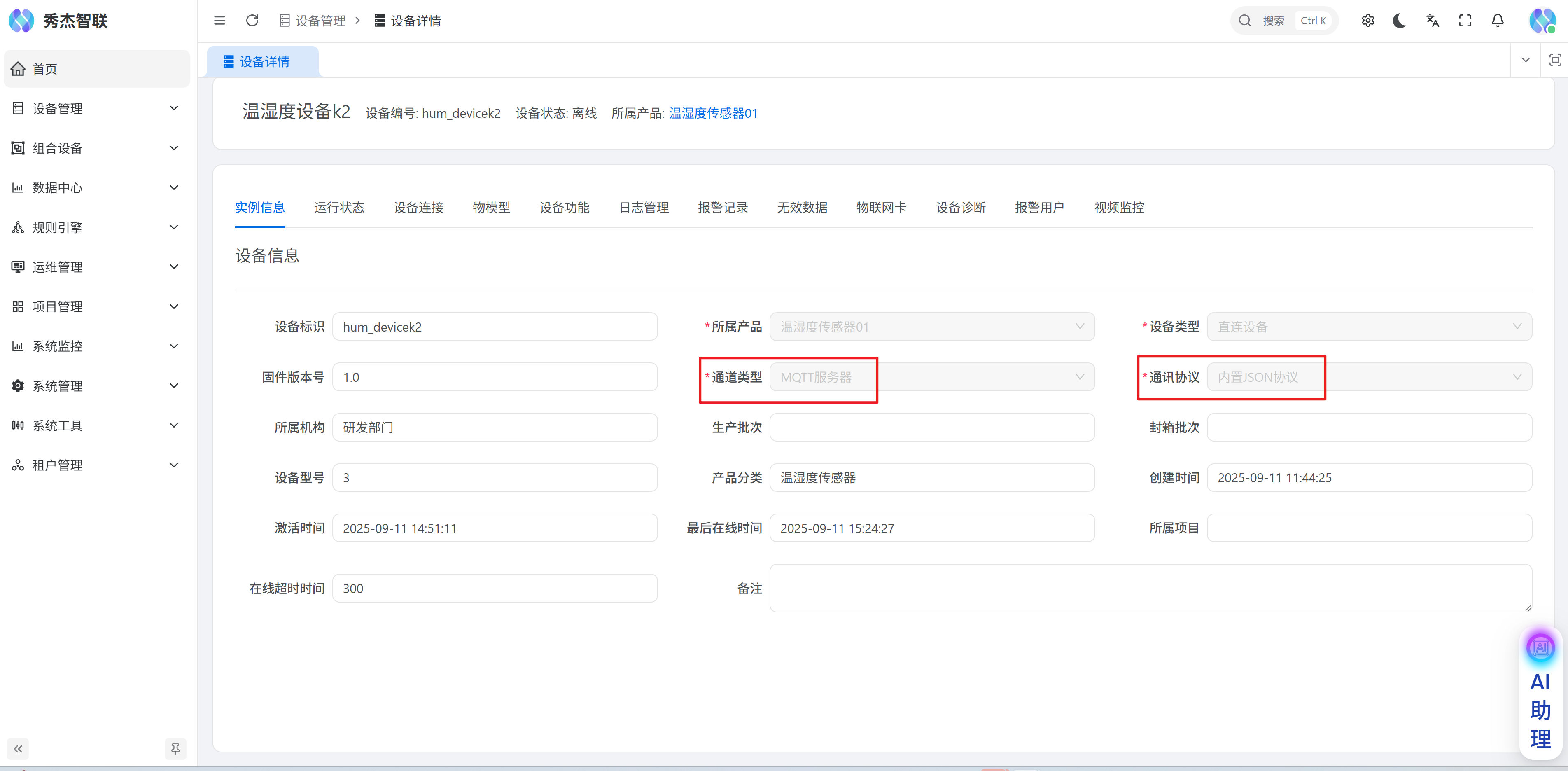Toggle dark mode moon icon
The height and width of the screenshot is (771, 1568).
(1400, 21)
